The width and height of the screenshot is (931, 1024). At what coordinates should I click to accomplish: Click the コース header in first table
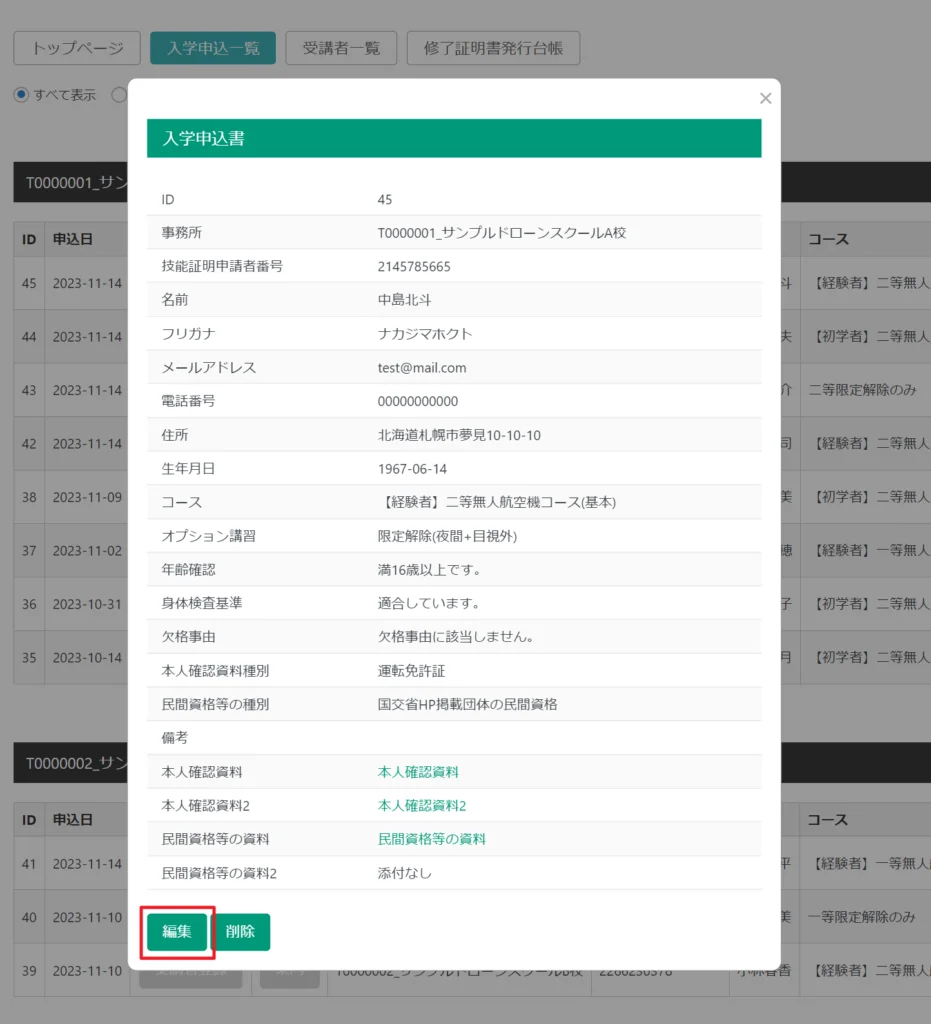click(x=828, y=240)
